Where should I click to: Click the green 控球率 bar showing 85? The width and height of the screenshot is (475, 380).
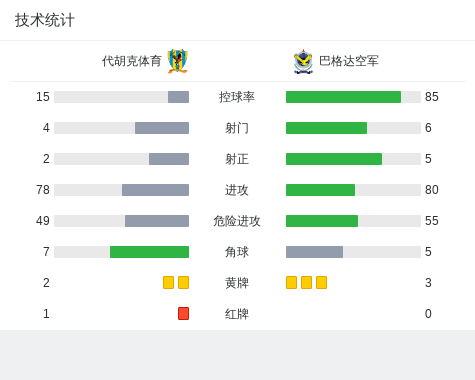(x=343, y=97)
